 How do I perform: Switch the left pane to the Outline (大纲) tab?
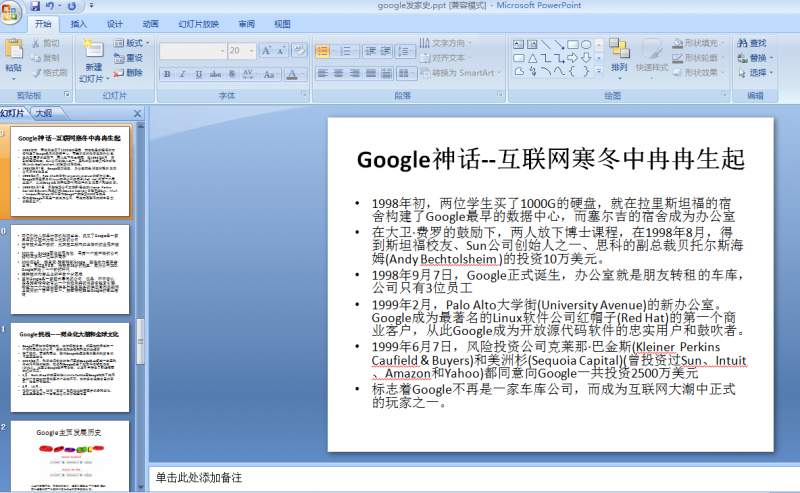pos(44,113)
